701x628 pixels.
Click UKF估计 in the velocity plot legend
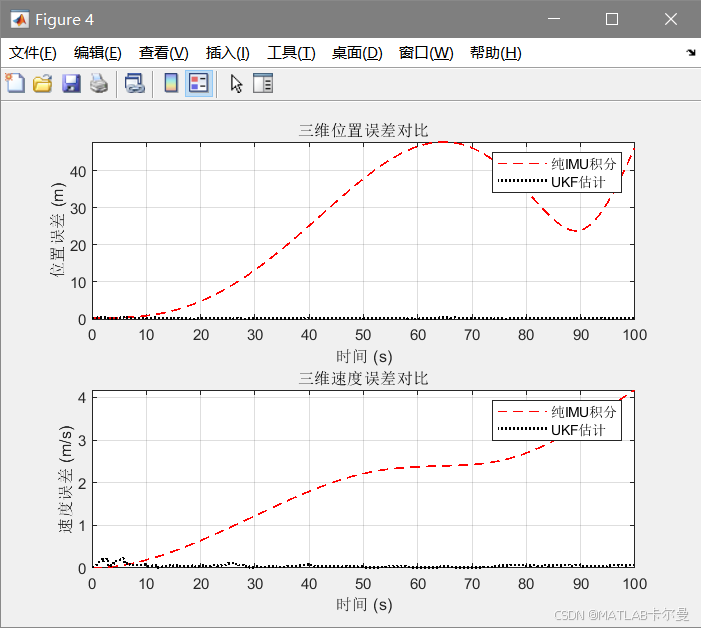point(578,430)
